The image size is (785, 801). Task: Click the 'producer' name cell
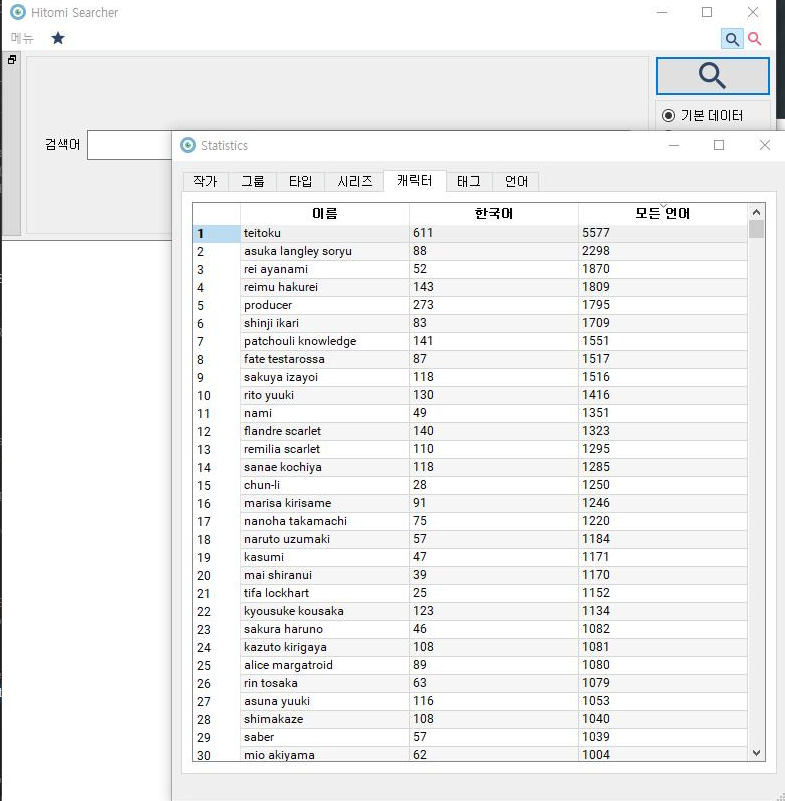click(325, 305)
